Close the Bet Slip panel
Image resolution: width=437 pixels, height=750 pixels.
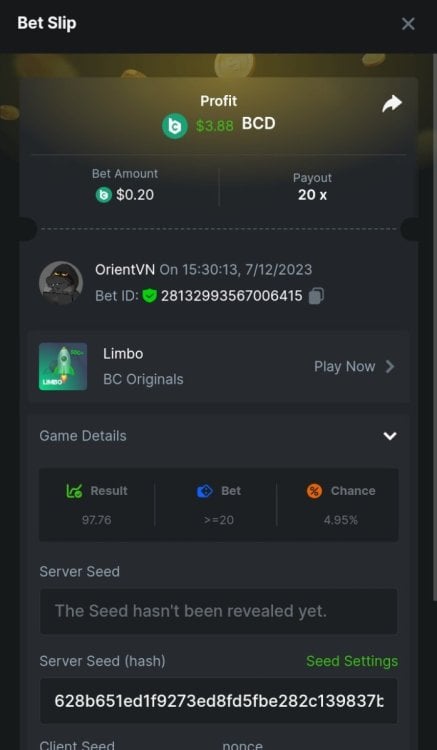tap(408, 24)
